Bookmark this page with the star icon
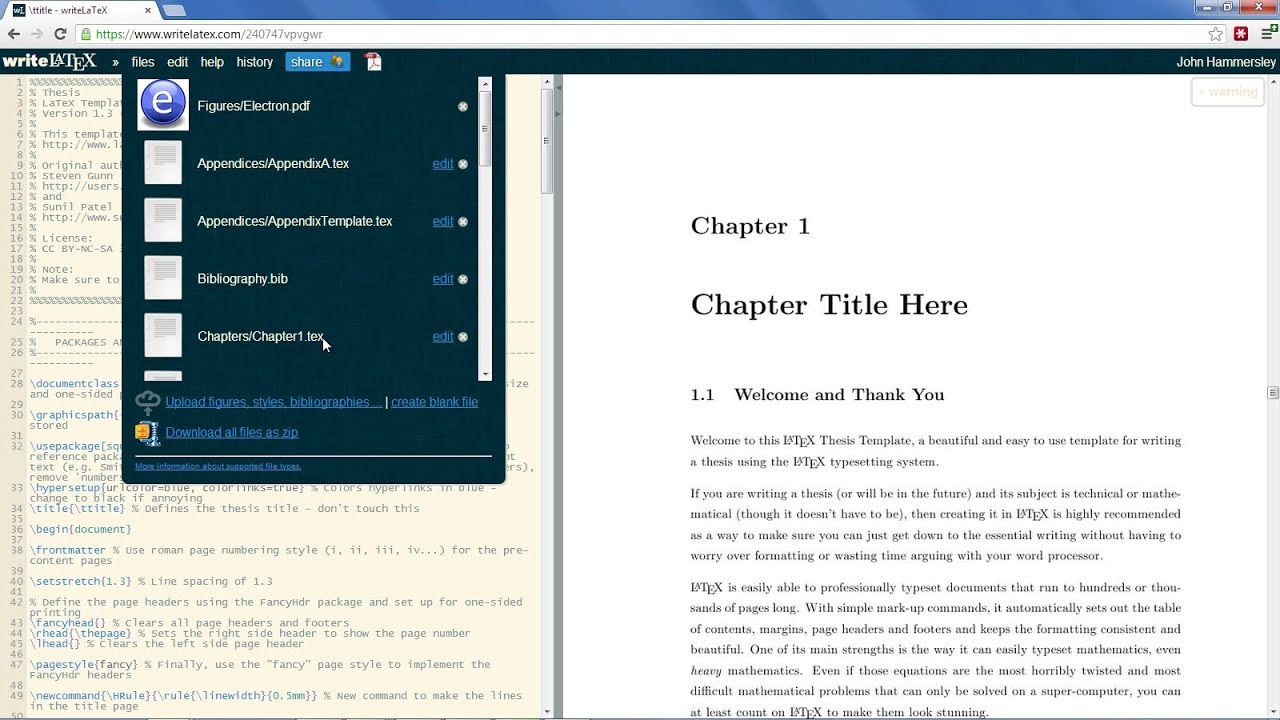Viewport: 1280px width, 720px height. click(x=1215, y=34)
